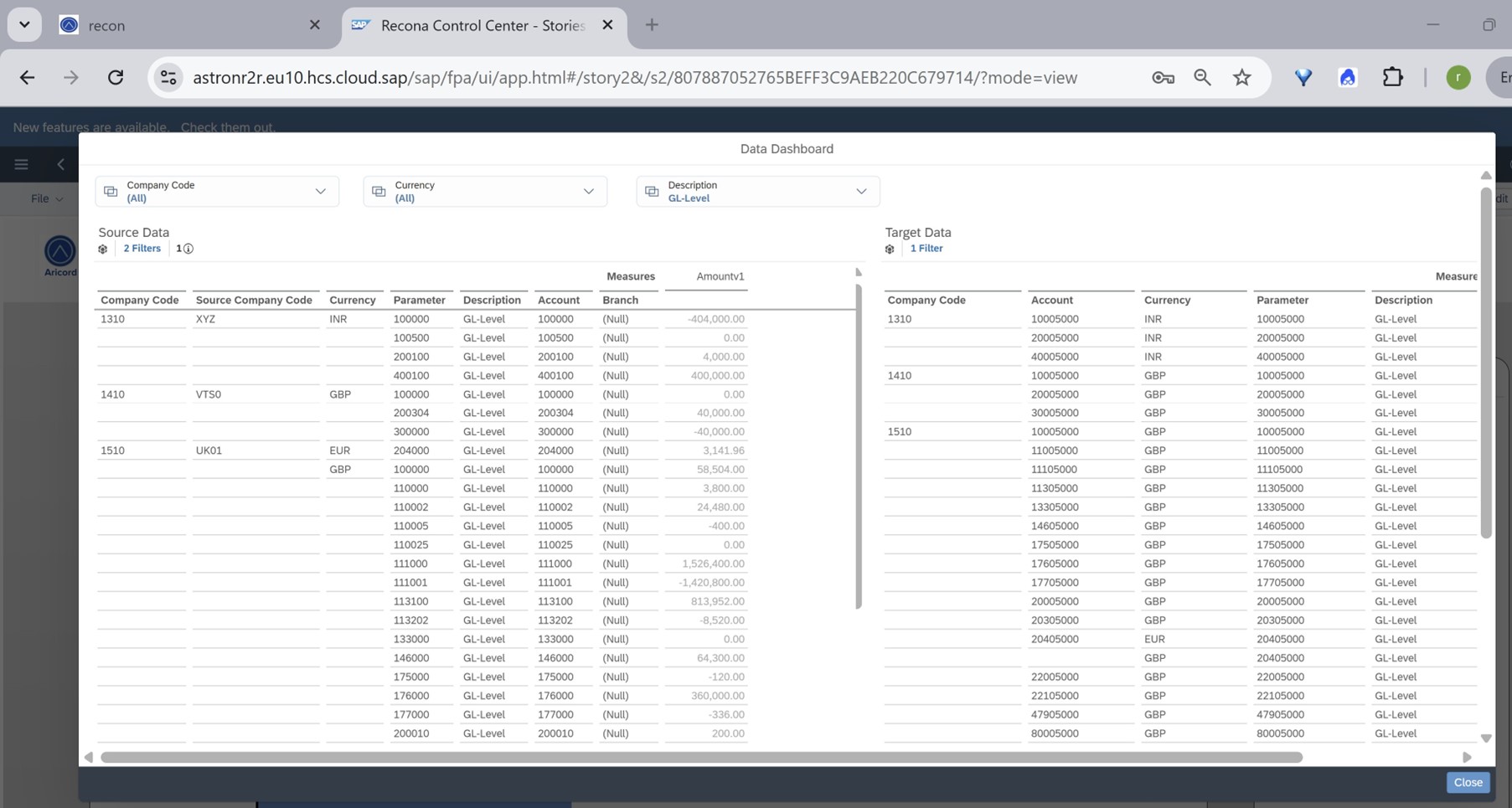The image size is (1512, 808).
Task: Open the File menu
Action: [x=47, y=198]
